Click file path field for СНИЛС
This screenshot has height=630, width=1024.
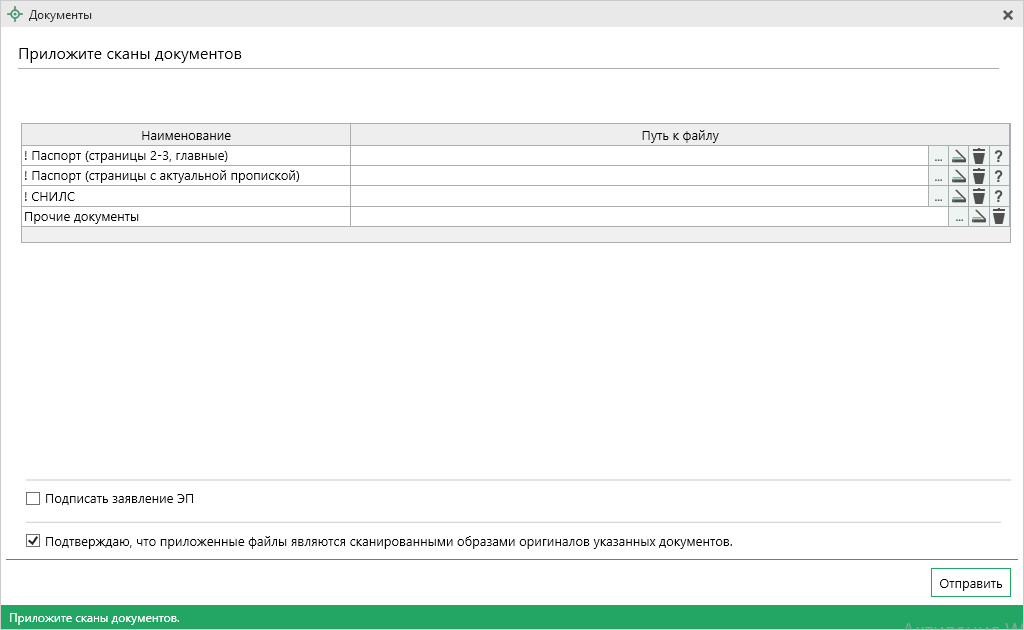point(640,196)
